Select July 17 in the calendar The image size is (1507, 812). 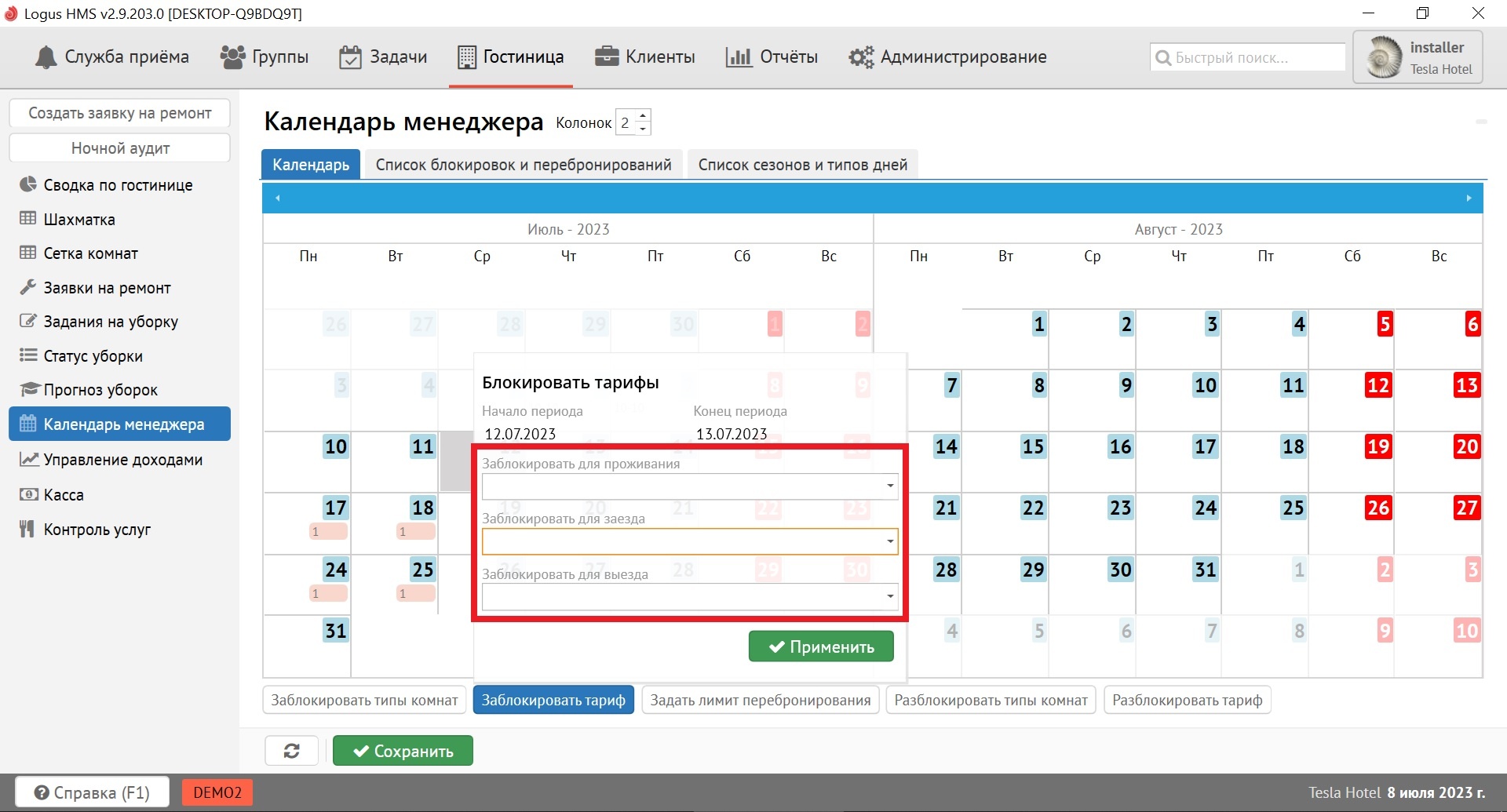(335, 508)
